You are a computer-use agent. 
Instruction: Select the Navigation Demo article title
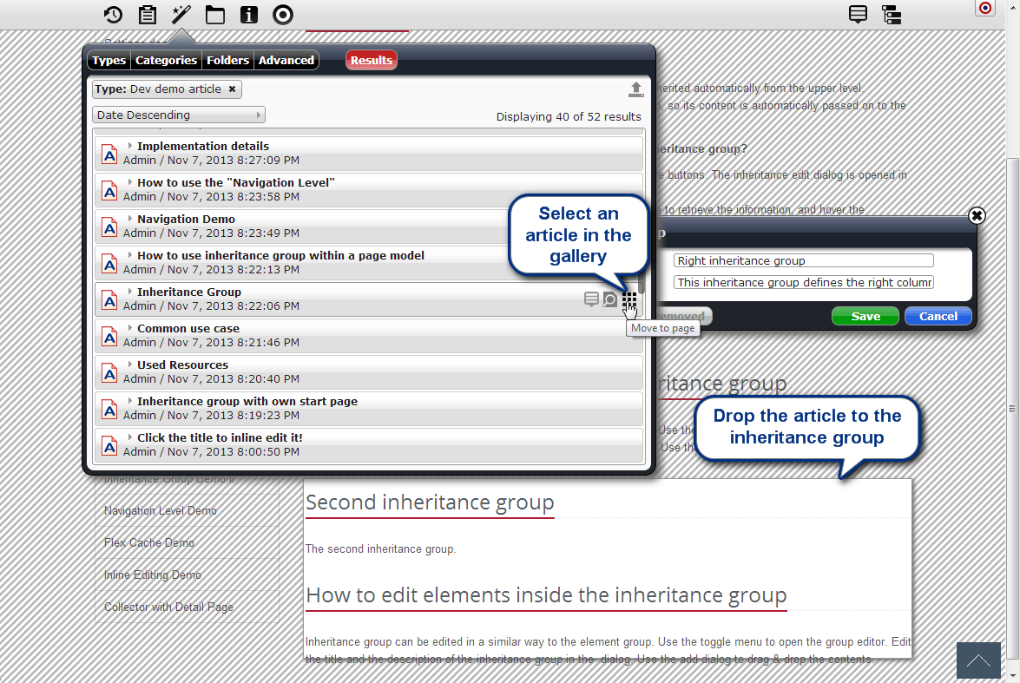tap(186, 219)
